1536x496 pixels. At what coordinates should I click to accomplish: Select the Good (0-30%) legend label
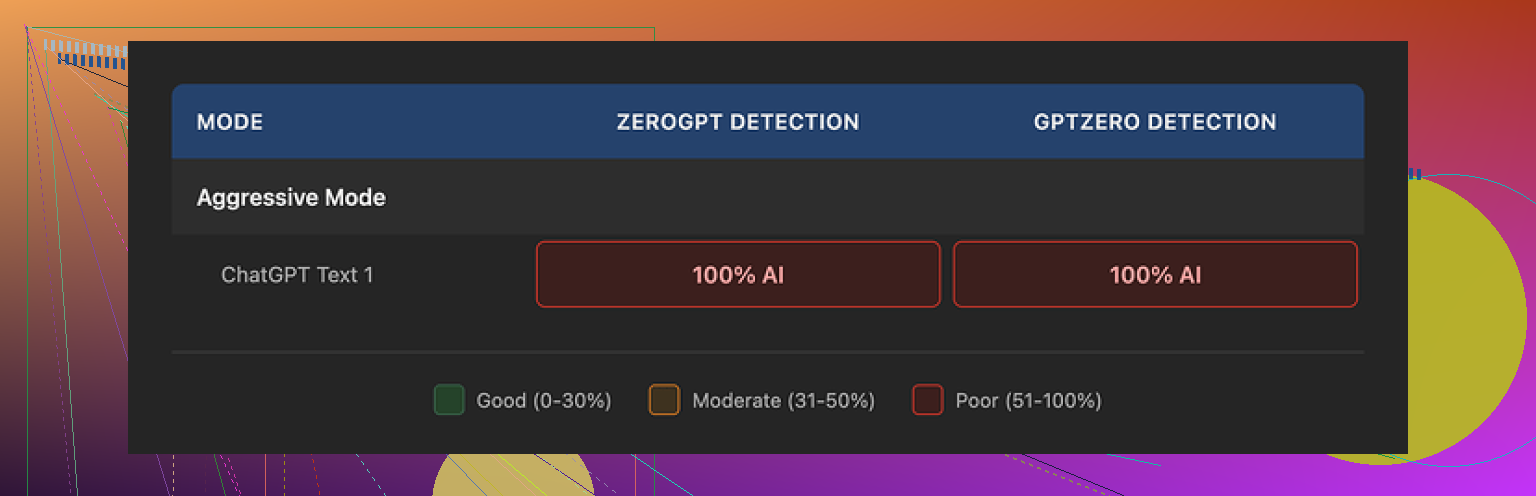(x=543, y=401)
